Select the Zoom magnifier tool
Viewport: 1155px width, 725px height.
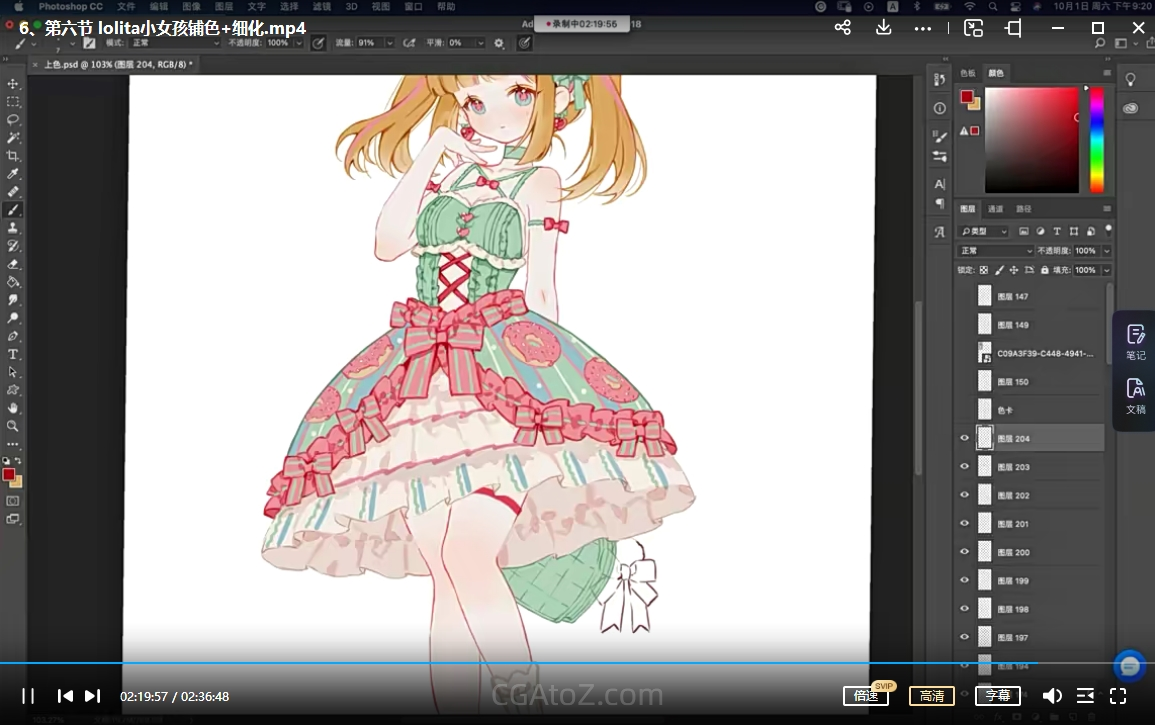13,426
